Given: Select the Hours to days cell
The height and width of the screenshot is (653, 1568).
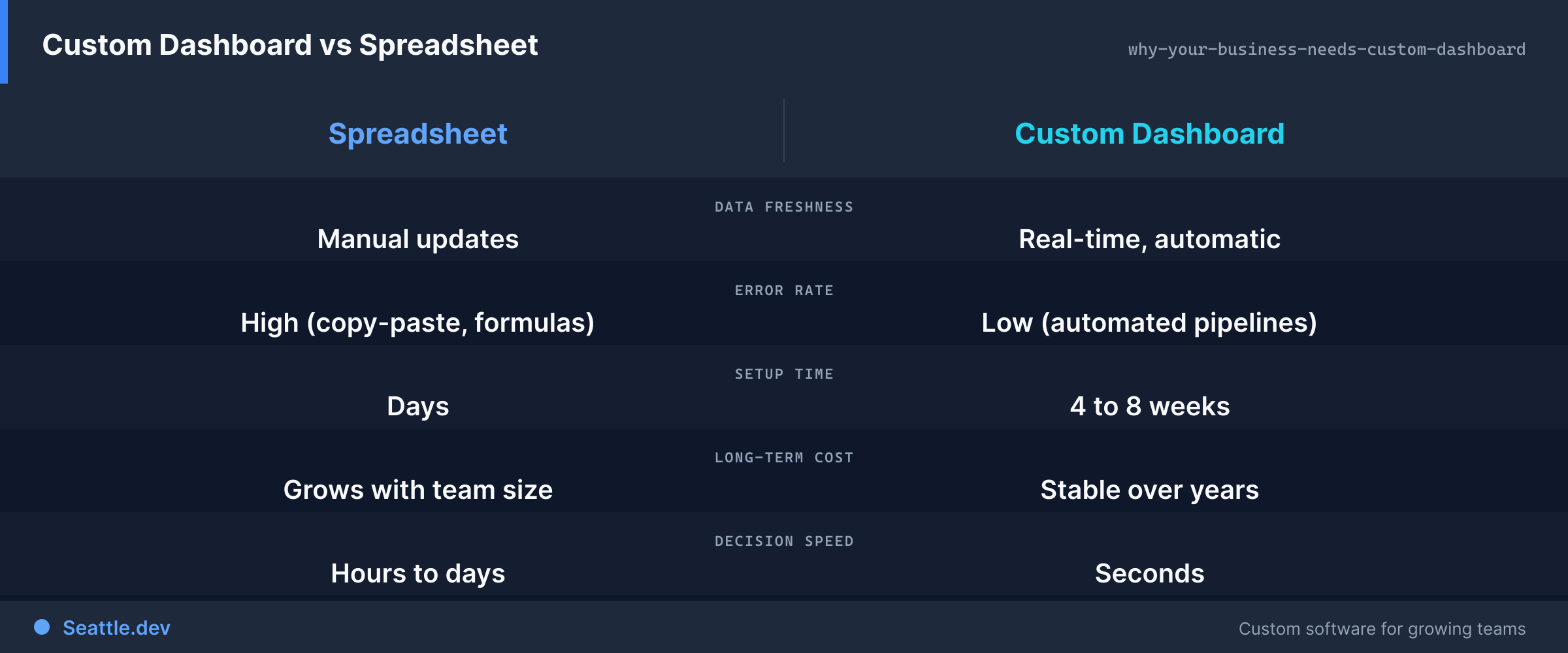Looking at the screenshot, I should tap(418, 574).
